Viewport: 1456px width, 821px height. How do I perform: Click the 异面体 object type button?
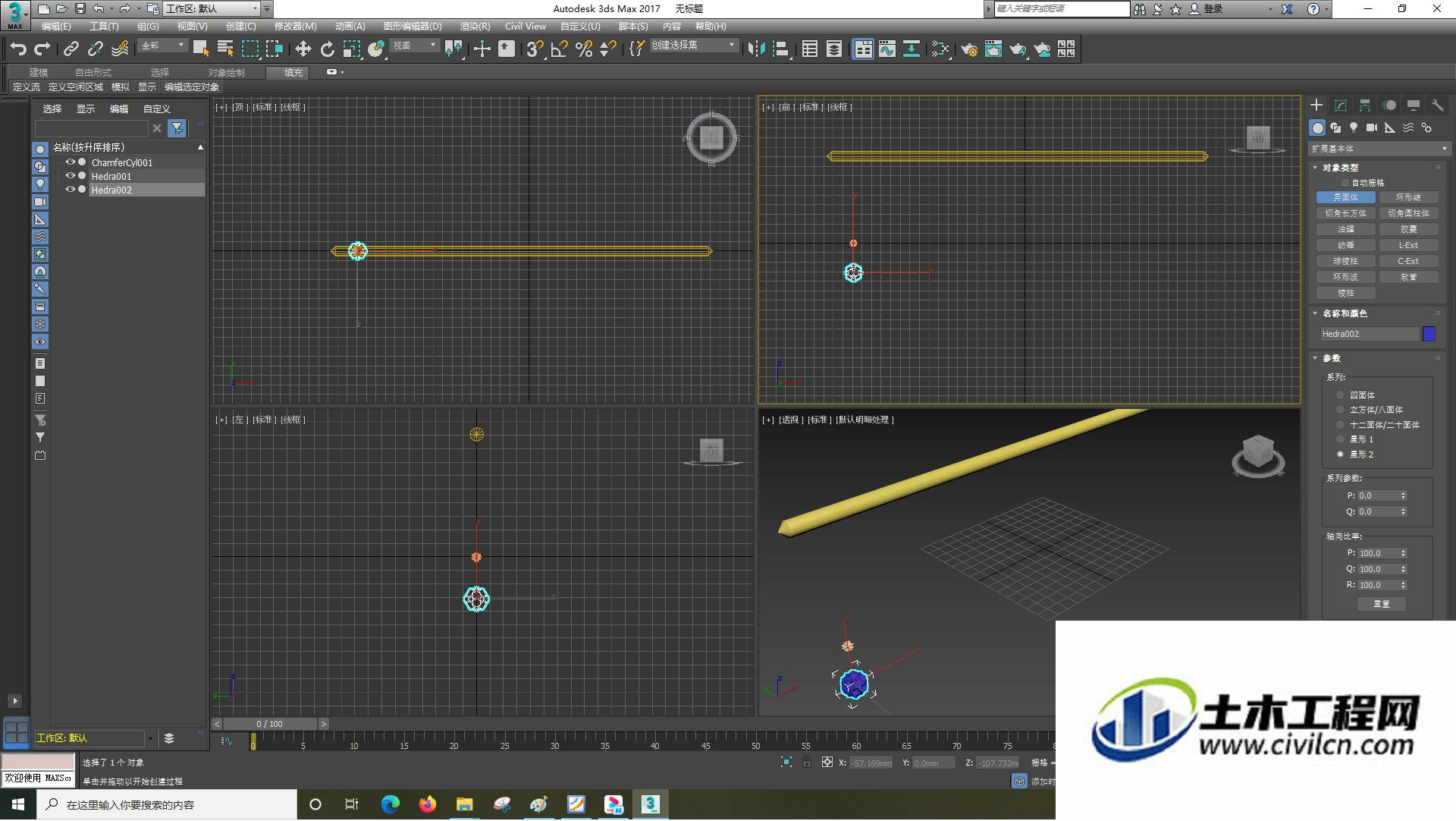click(x=1345, y=197)
